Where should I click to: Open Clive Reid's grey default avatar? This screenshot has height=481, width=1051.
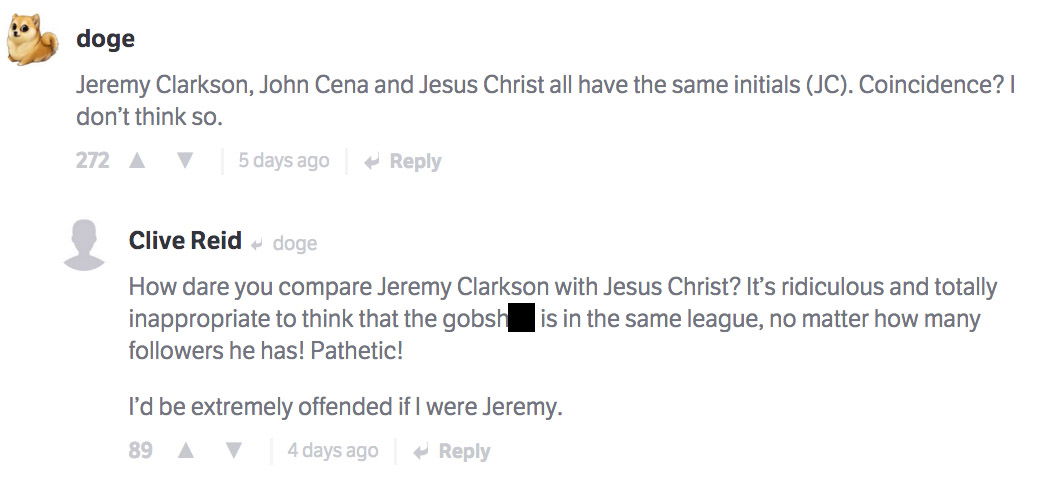pyautogui.click(x=85, y=244)
